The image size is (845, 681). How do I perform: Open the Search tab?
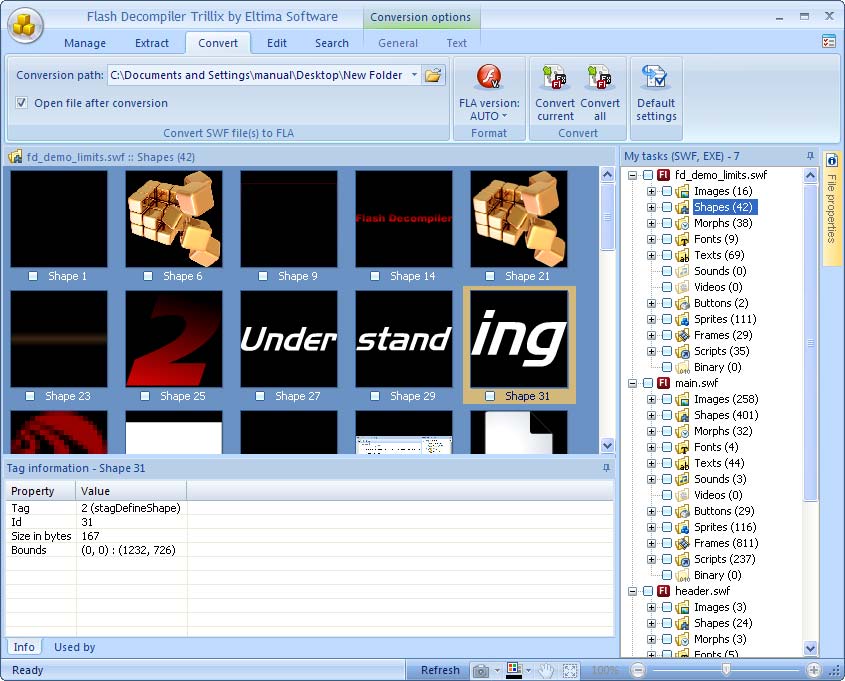pyautogui.click(x=331, y=43)
